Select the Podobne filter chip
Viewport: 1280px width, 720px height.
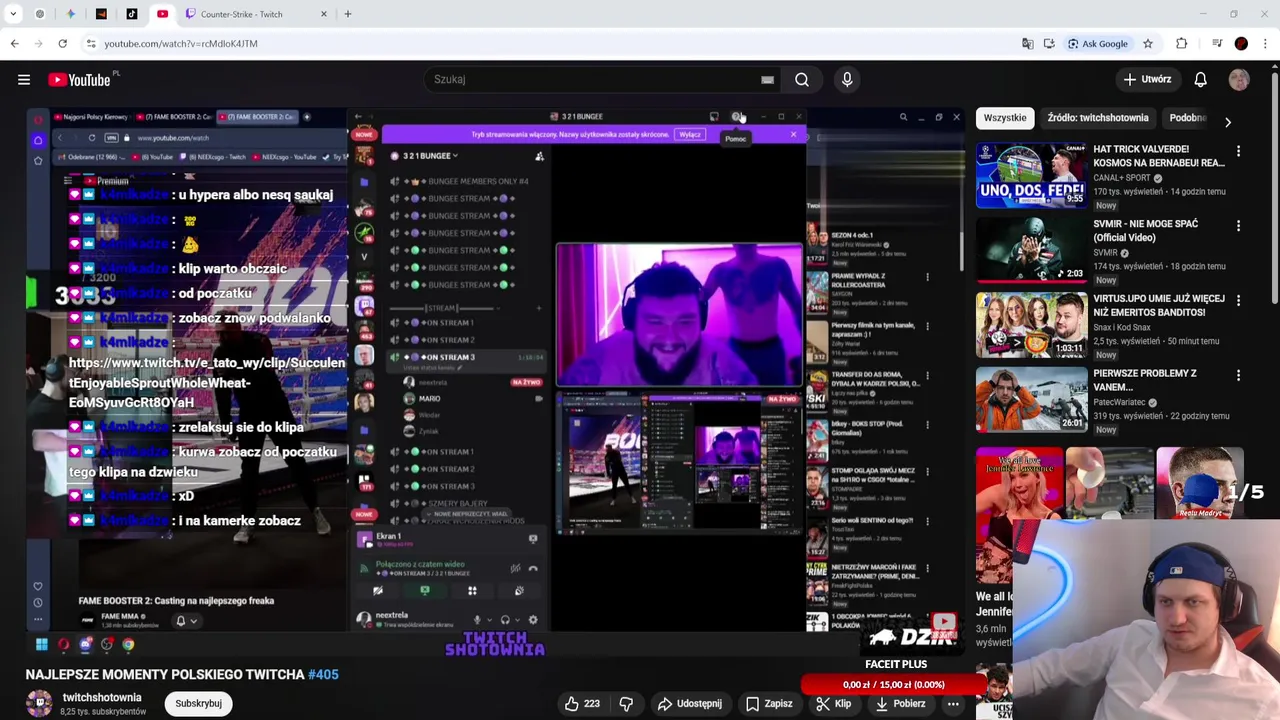(1188, 118)
